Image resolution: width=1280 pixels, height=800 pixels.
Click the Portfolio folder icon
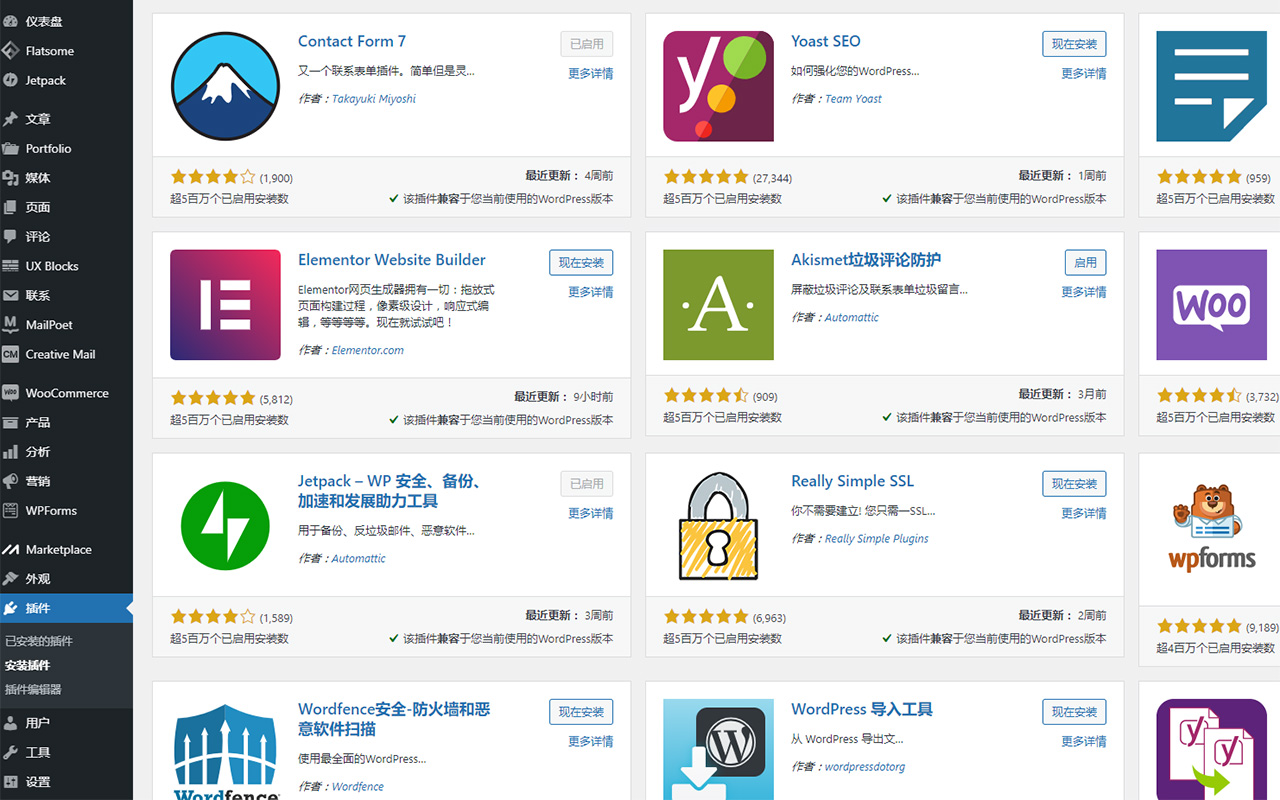(x=10, y=148)
